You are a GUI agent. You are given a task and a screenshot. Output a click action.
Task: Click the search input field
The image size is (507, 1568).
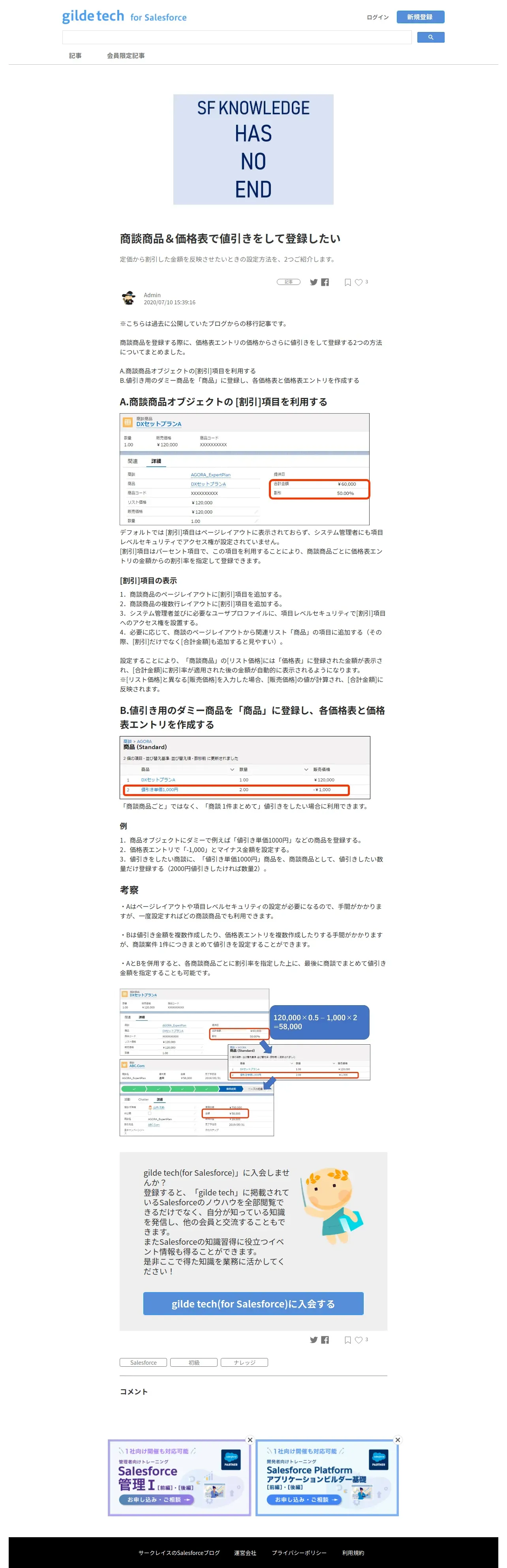[x=237, y=38]
